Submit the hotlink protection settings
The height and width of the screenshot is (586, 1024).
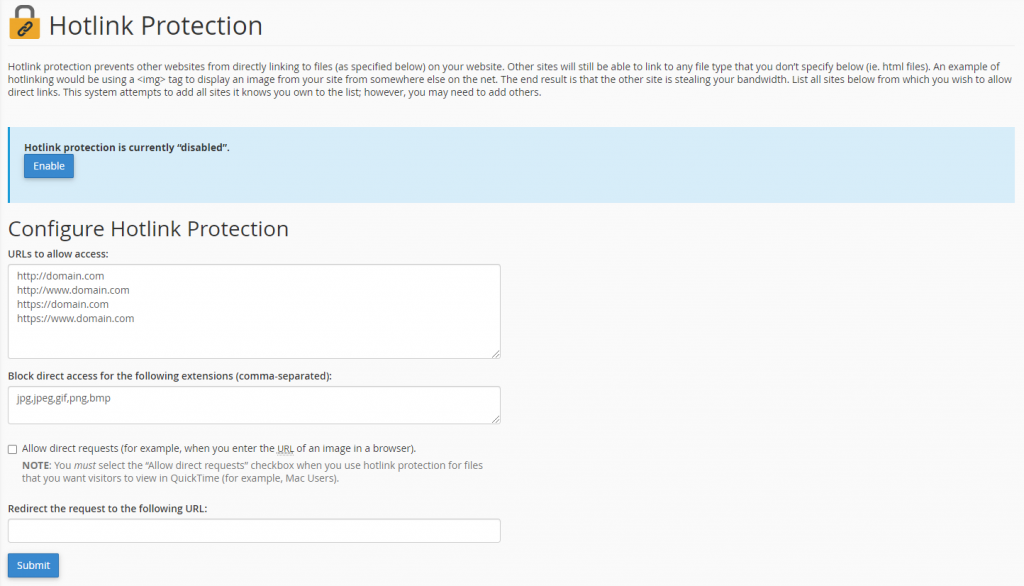coord(32,565)
